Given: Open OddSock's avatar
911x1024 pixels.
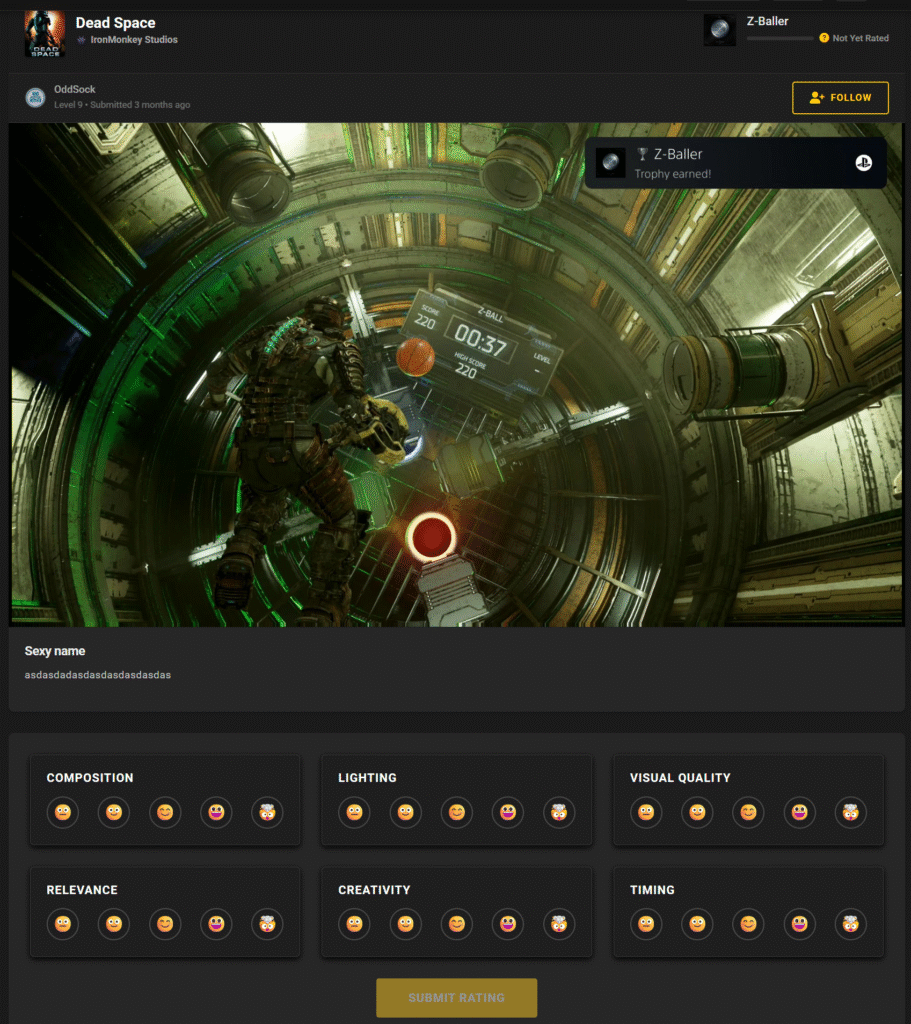Looking at the screenshot, I should pos(35,97).
